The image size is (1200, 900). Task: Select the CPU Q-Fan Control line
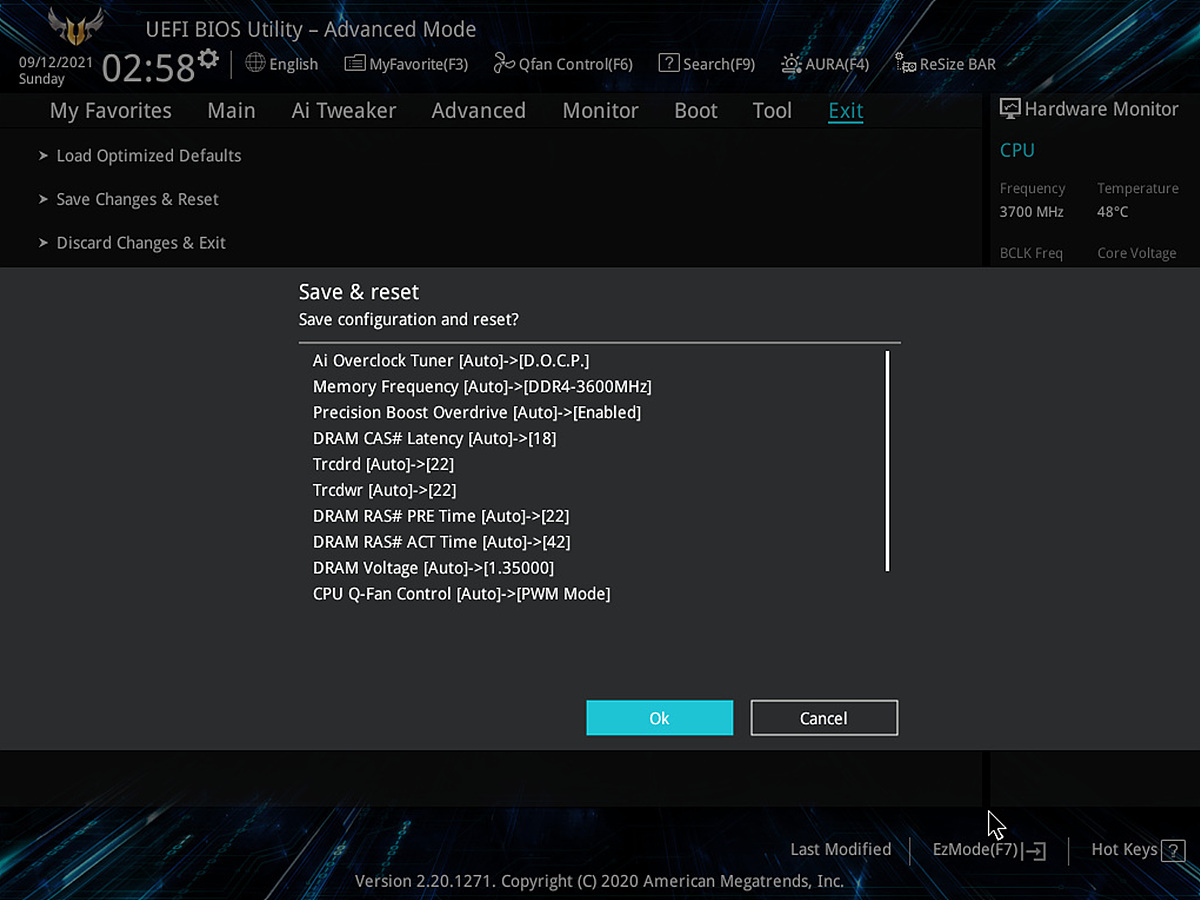pyautogui.click(x=461, y=594)
